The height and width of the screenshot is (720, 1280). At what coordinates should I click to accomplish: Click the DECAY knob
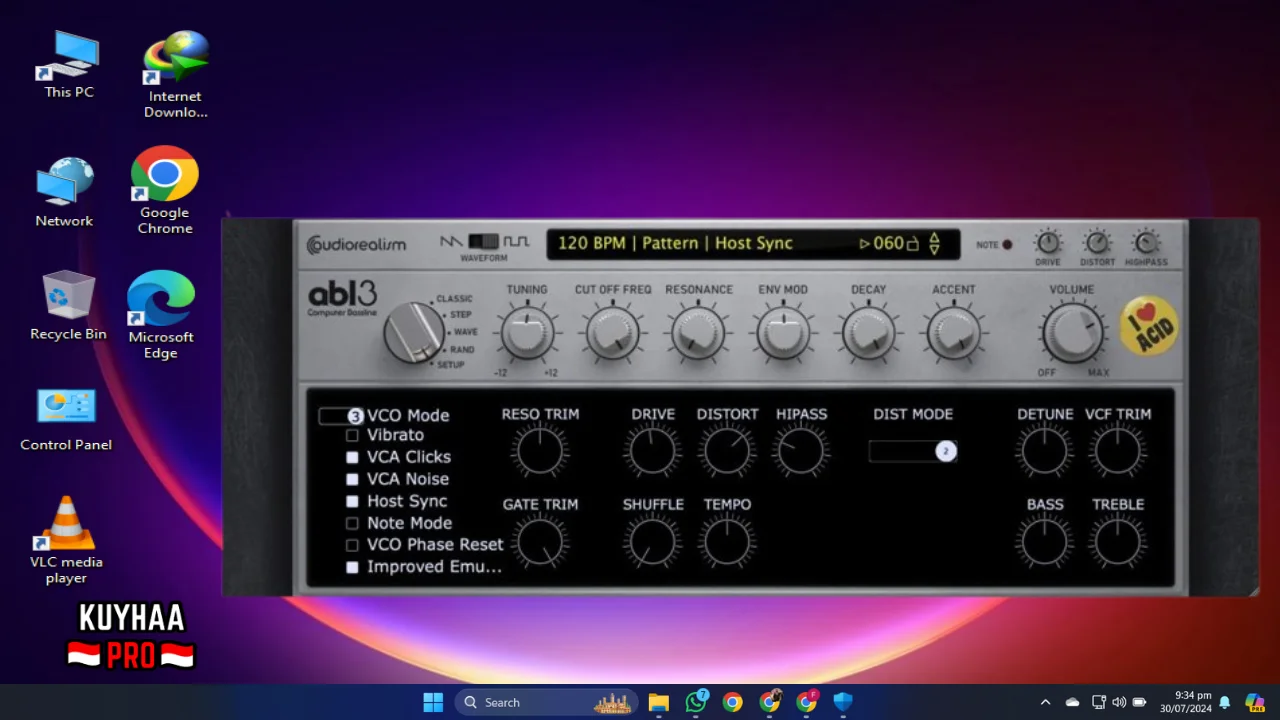point(868,333)
